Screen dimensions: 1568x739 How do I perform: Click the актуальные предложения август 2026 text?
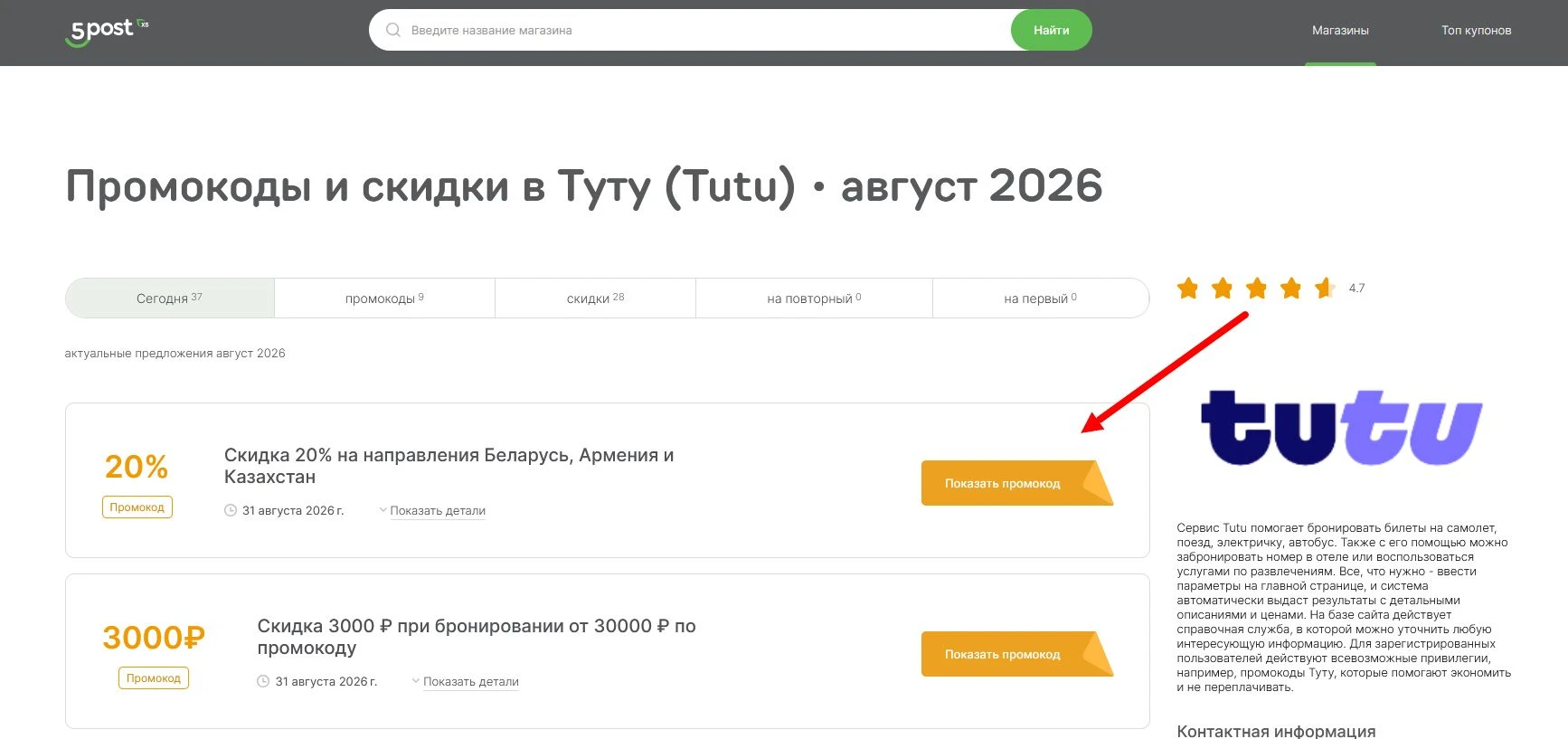coord(175,354)
